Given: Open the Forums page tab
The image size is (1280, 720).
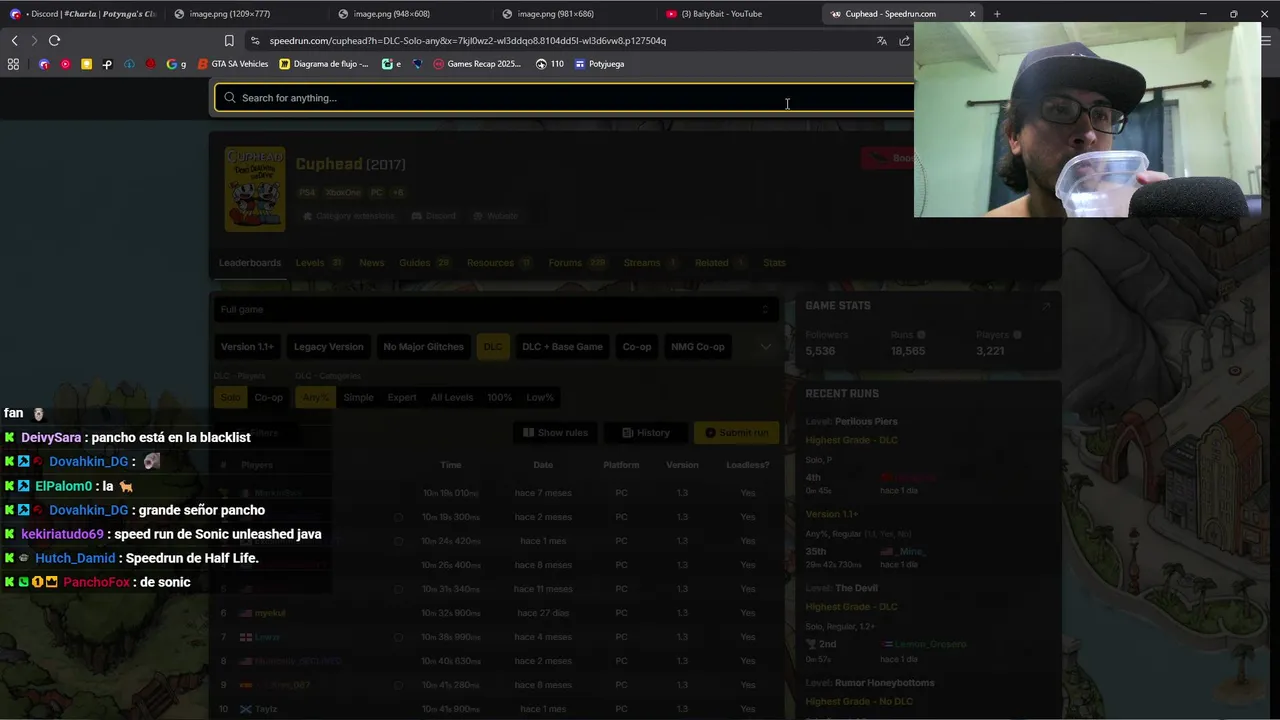Looking at the screenshot, I should (577, 263).
